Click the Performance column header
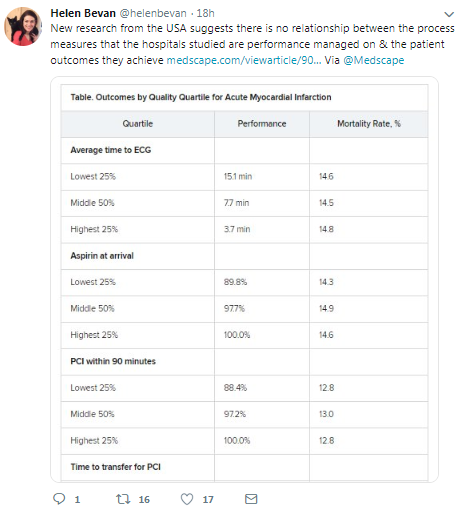Image resolution: width=461 pixels, height=507 pixels. pyautogui.click(x=262, y=124)
